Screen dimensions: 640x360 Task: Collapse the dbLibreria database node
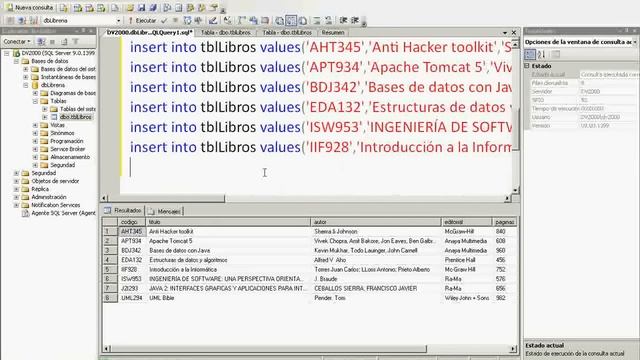click(26, 85)
